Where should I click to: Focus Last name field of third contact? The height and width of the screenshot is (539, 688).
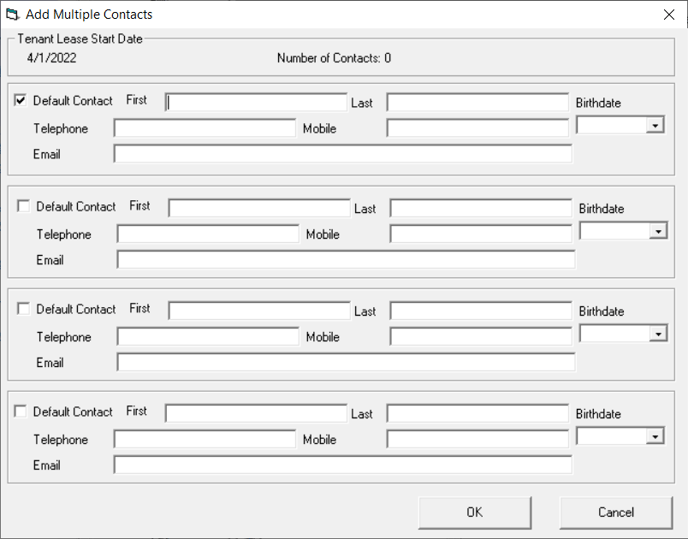[x=481, y=311]
